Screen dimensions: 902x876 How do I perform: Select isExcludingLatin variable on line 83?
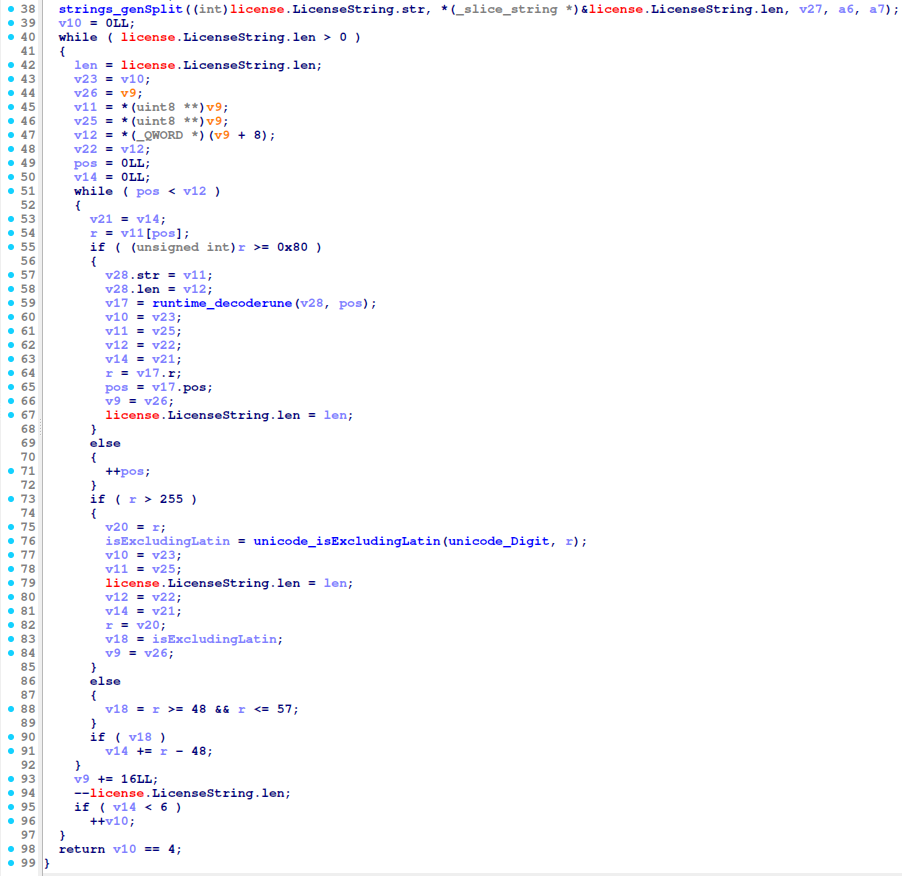pos(214,639)
